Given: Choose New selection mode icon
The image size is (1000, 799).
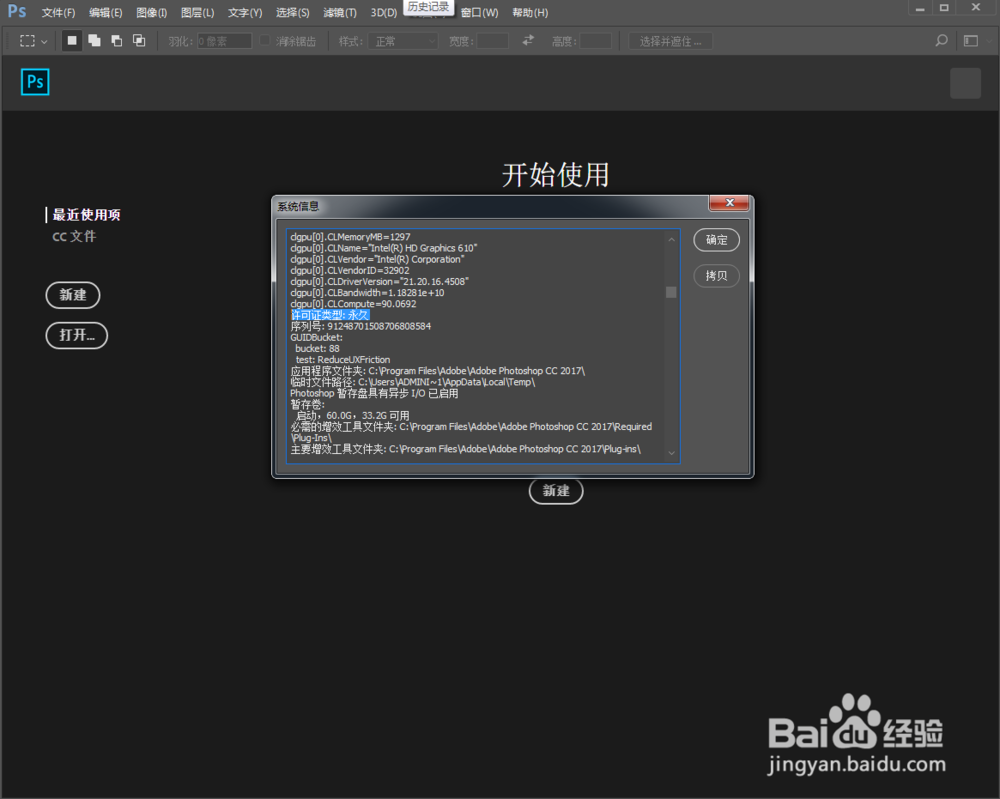Looking at the screenshot, I should pos(72,41).
